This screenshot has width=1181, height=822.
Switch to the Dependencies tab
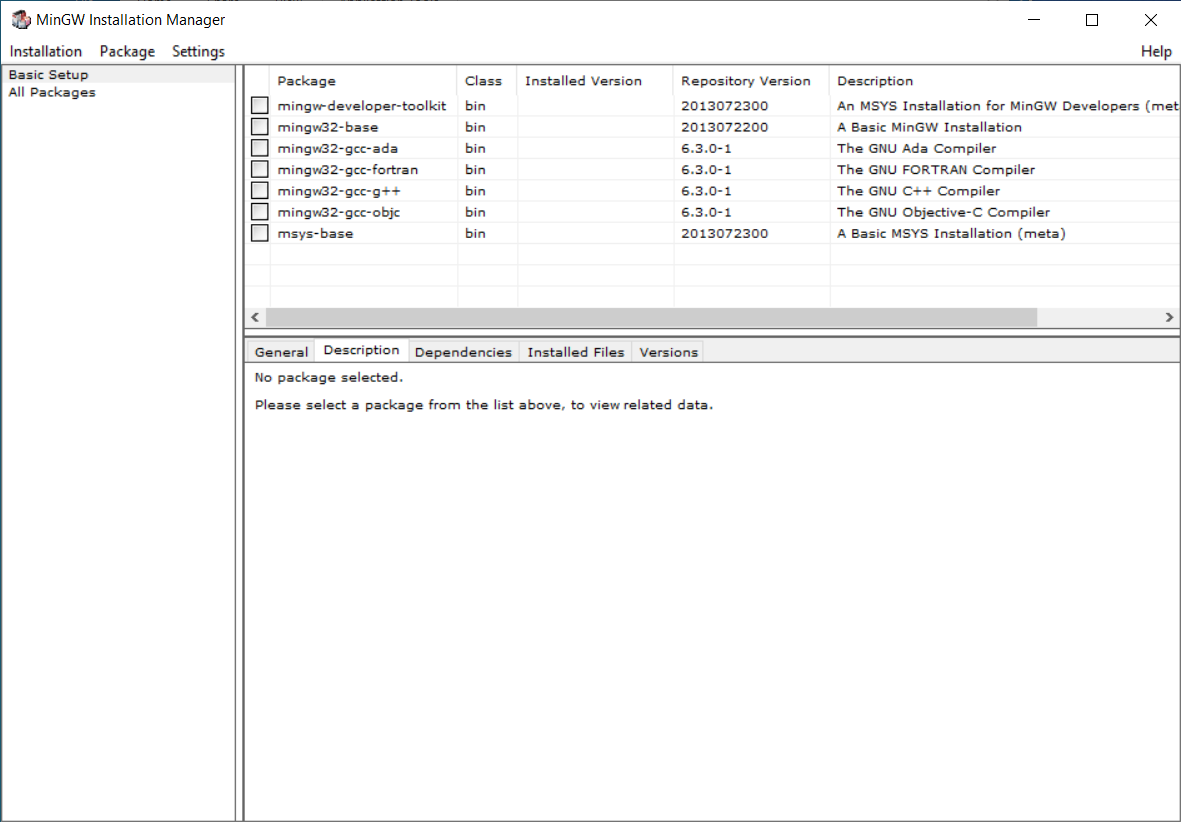pyautogui.click(x=463, y=352)
